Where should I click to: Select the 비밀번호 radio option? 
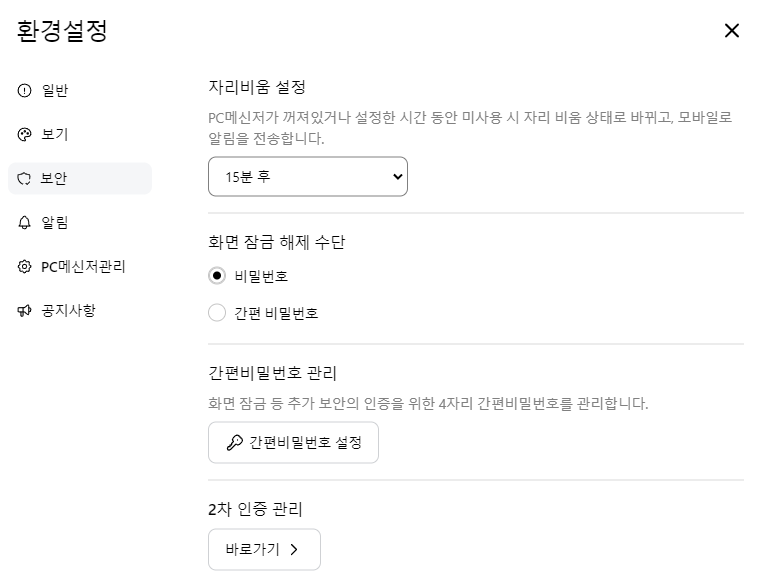click(x=217, y=276)
